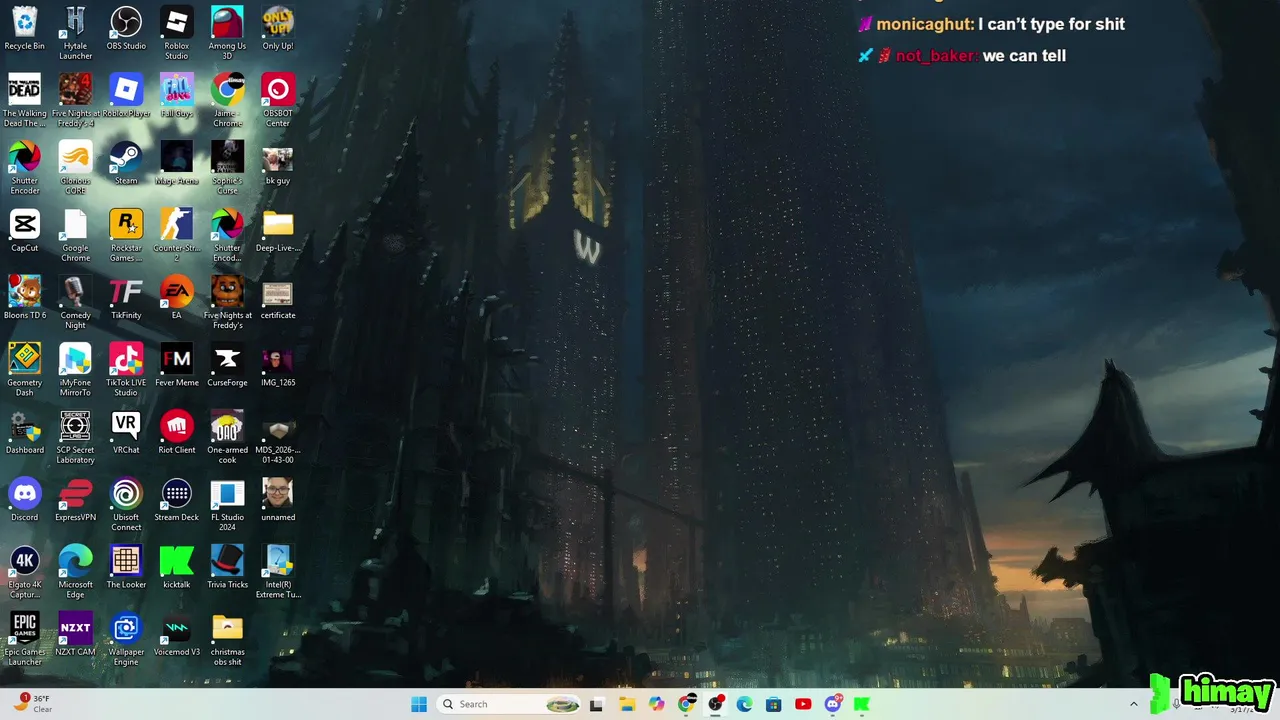
Task: Select the TikFinity desktop shortcut
Action: pyautogui.click(x=126, y=296)
